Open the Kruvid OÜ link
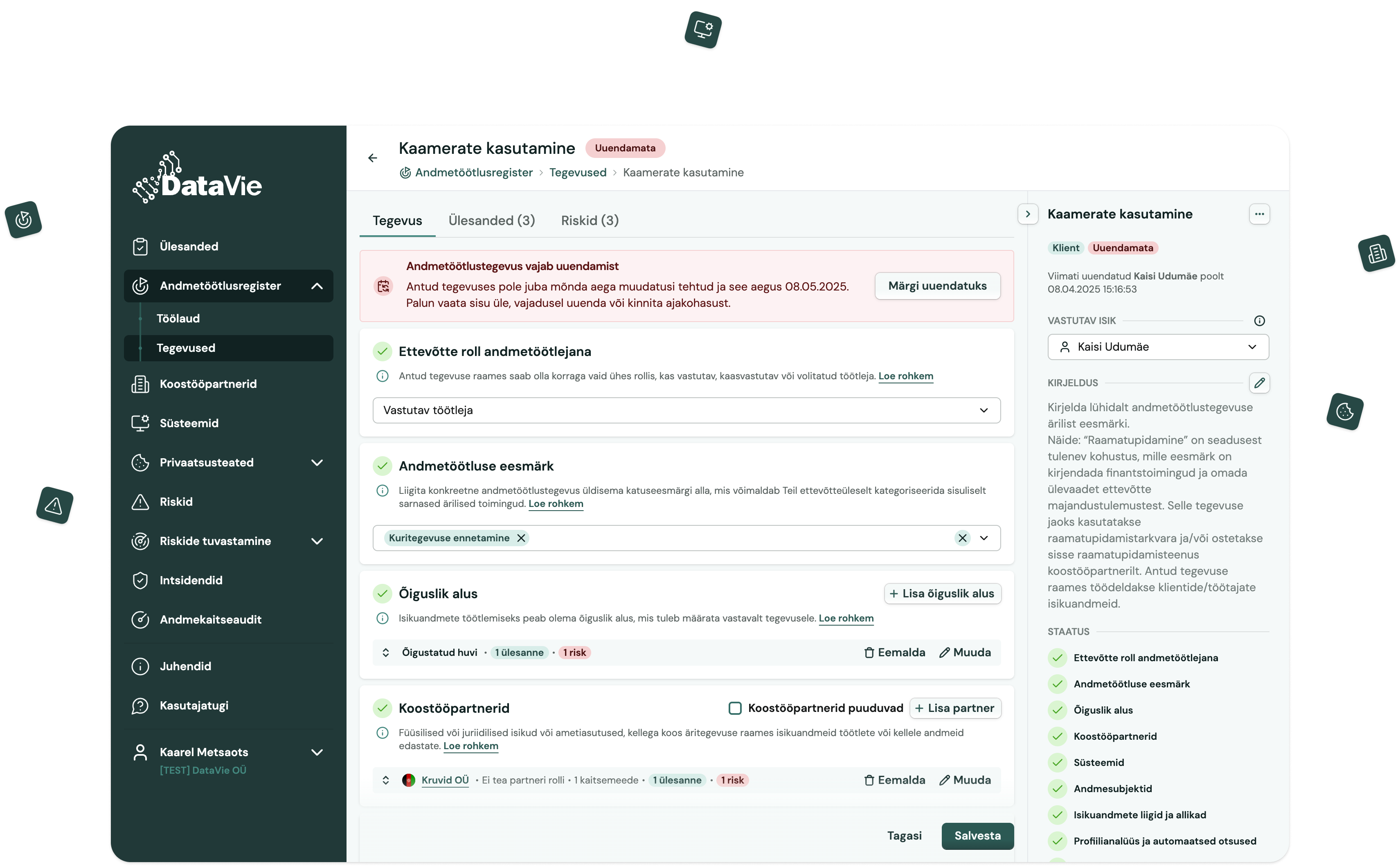This screenshot has width=1400, height=867. click(x=445, y=780)
